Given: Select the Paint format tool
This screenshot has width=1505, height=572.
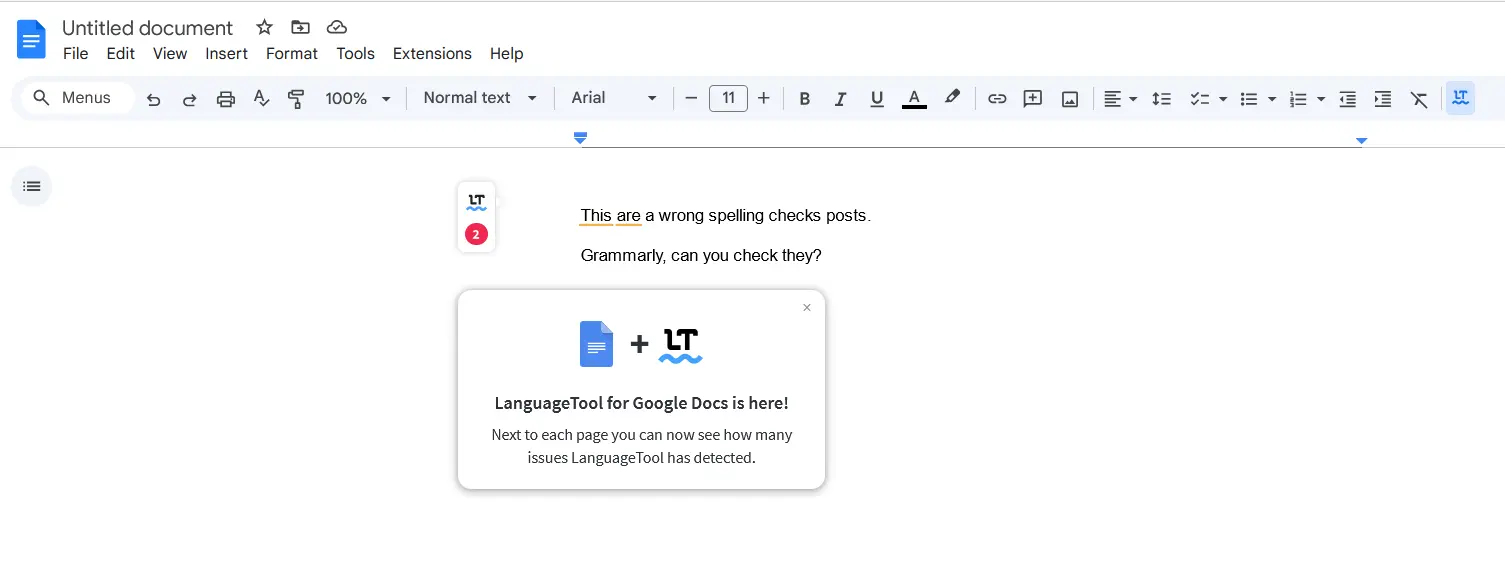Looking at the screenshot, I should click(296, 98).
